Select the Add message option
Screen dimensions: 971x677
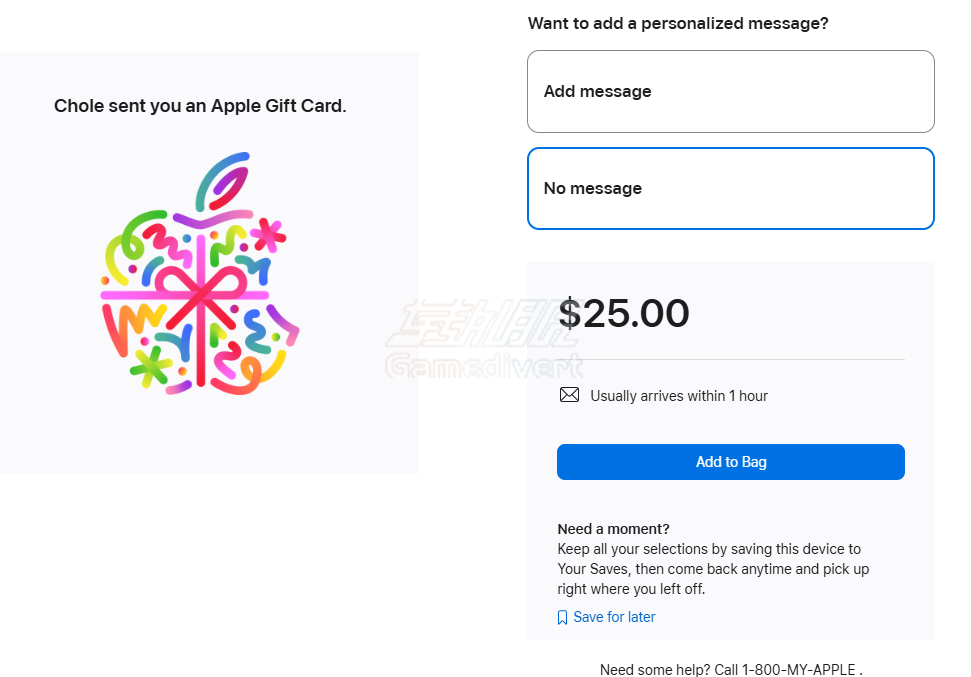coord(731,92)
